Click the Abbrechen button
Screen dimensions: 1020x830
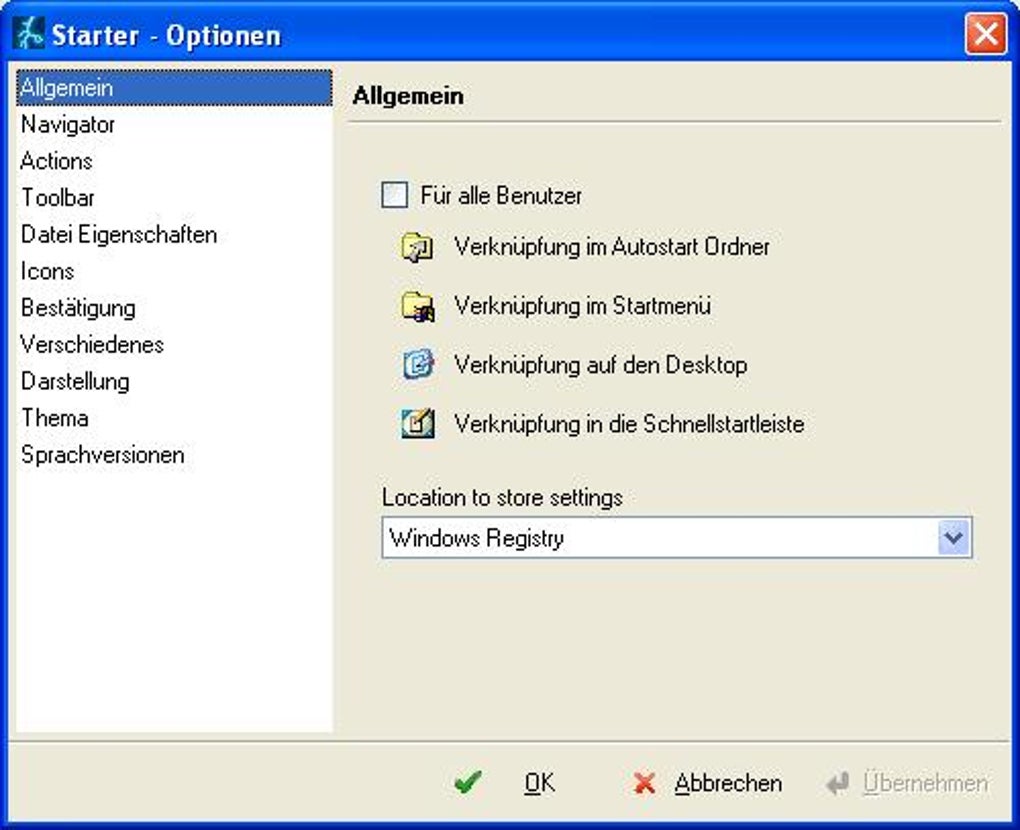(x=729, y=784)
